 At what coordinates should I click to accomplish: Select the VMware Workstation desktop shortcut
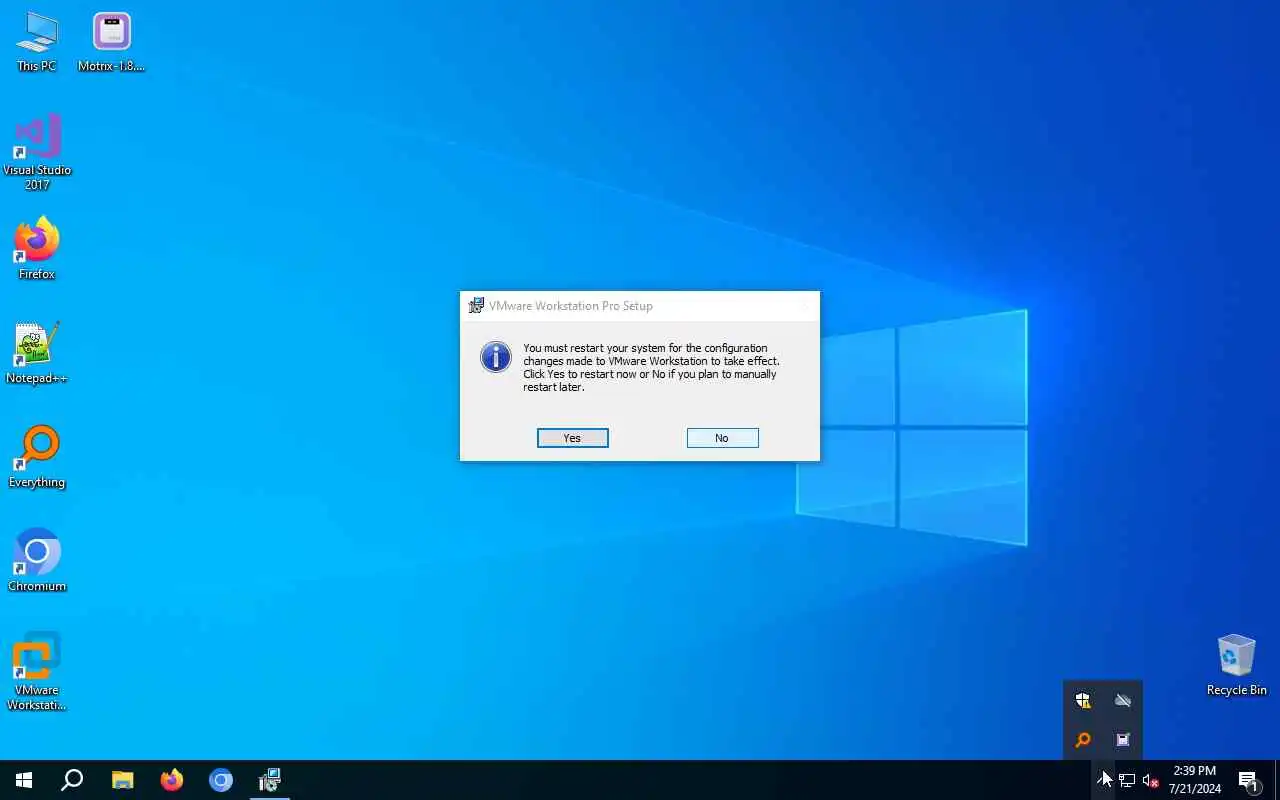pos(37,671)
